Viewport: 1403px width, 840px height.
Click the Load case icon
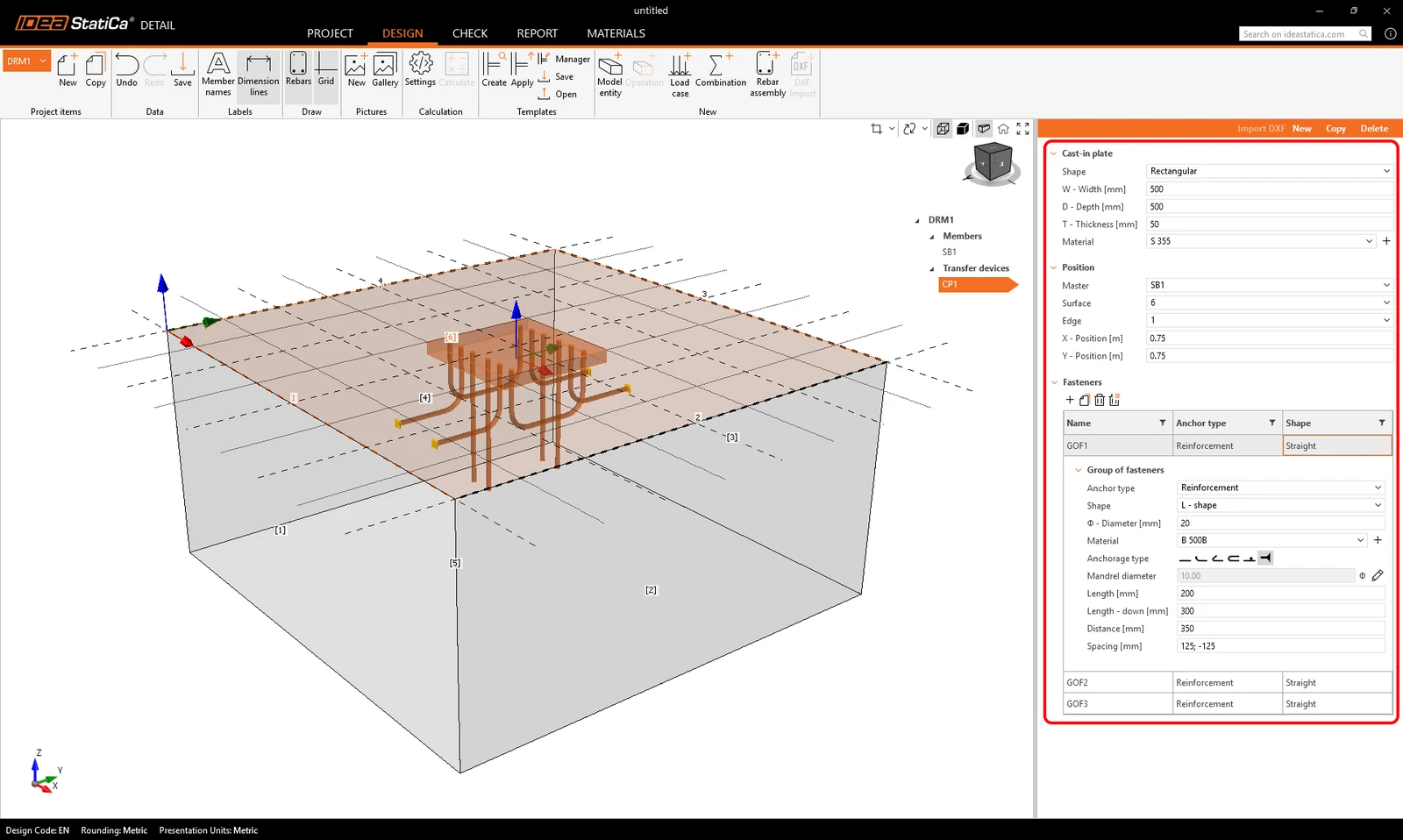click(x=680, y=75)
